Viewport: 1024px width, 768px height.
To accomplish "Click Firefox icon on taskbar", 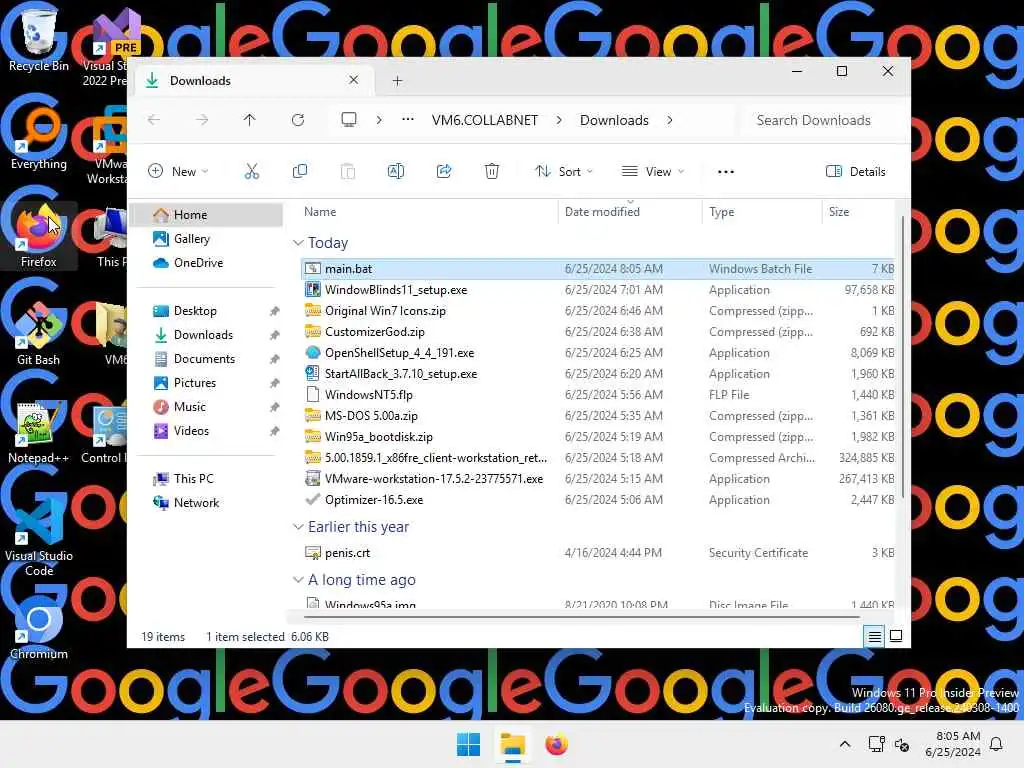I will point(556,744).
